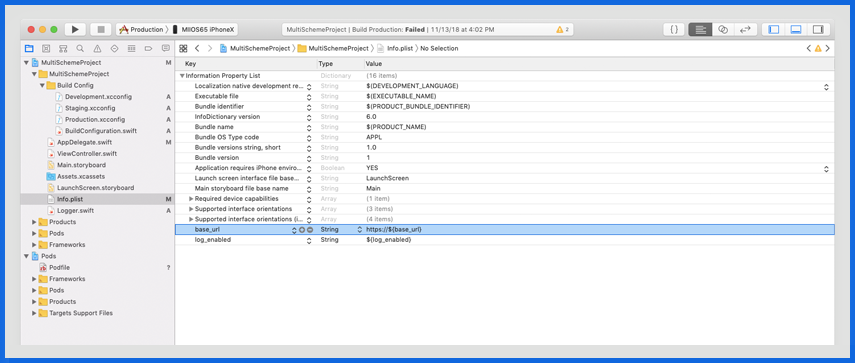Expand Targets Support Files folder
The width and height of the screenshot is (855, 363).
34,313
